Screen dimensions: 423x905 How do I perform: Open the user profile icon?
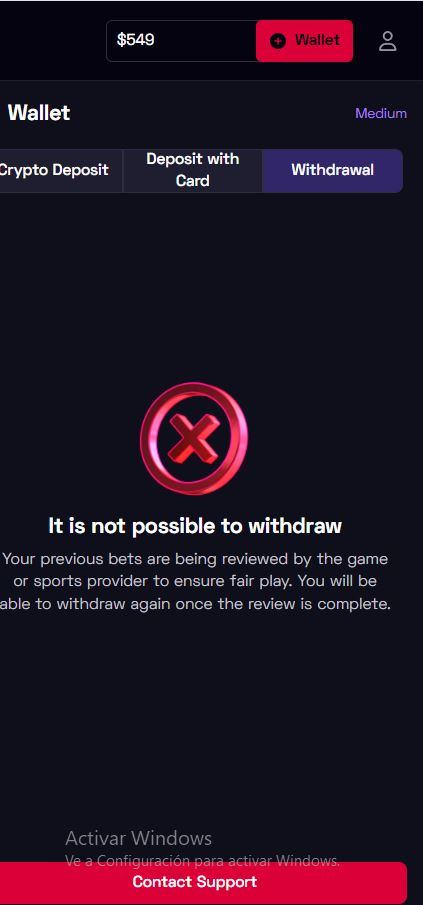point(388,41)
